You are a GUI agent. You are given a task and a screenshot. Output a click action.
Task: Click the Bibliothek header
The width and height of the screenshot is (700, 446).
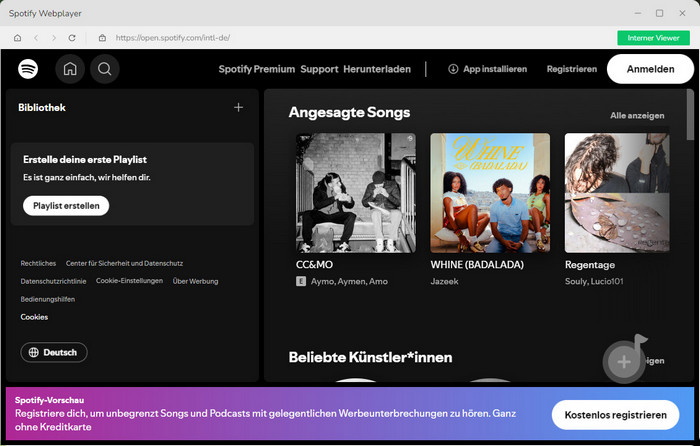(42, 108)
